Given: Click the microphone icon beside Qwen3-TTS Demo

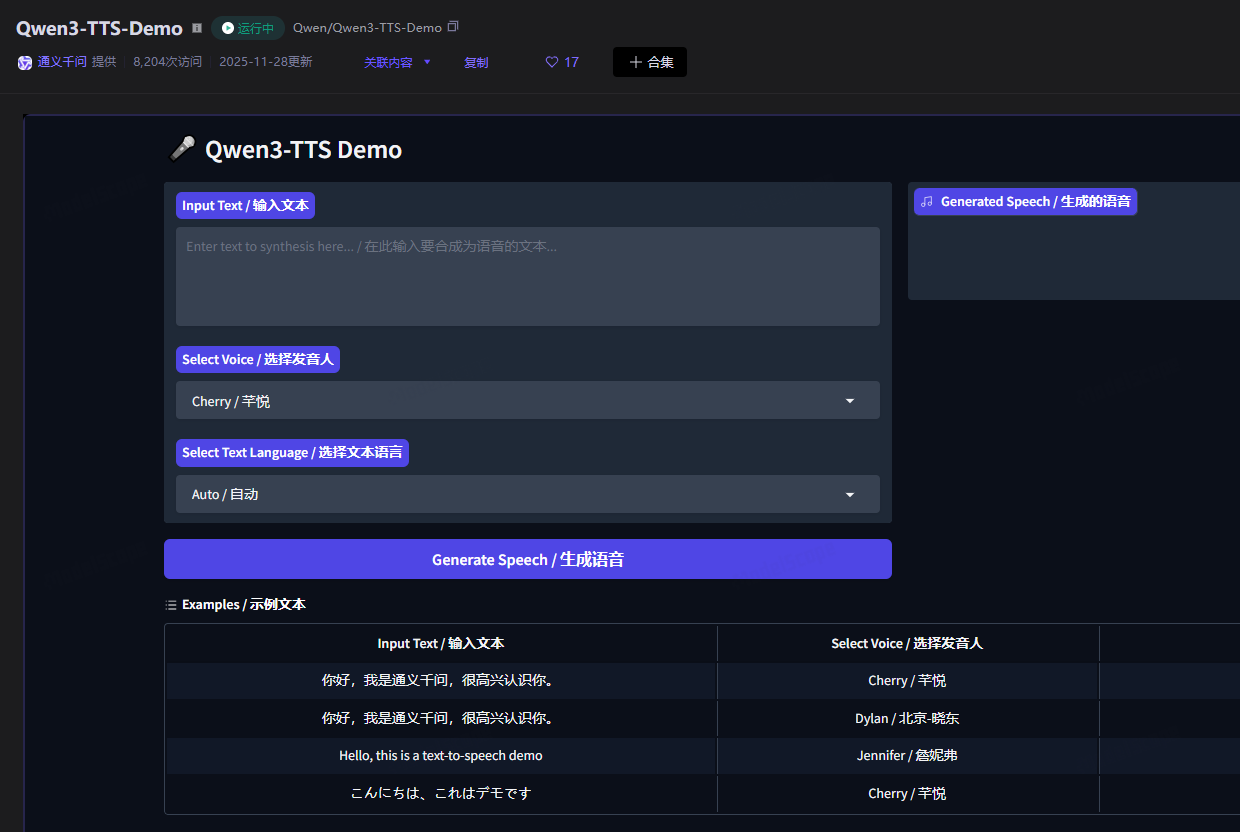Looking at the screenshot, I should click(x=183, y=148).
